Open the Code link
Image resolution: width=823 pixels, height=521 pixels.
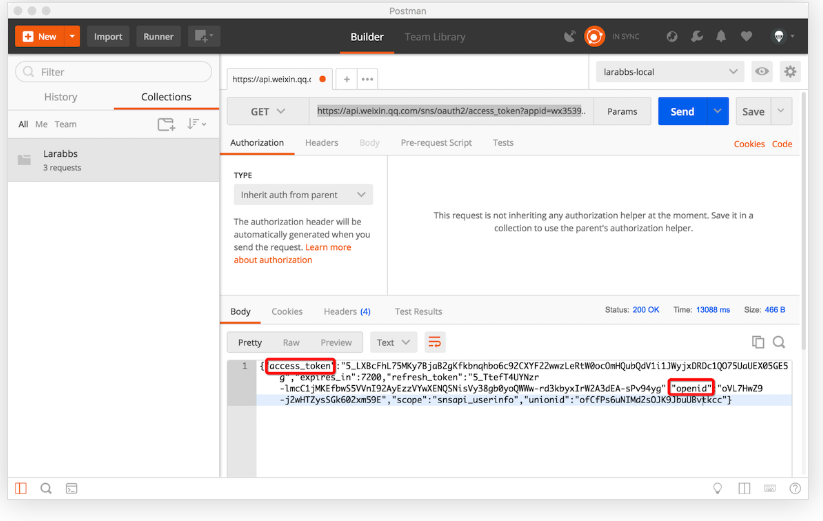[x=782, y=144]
